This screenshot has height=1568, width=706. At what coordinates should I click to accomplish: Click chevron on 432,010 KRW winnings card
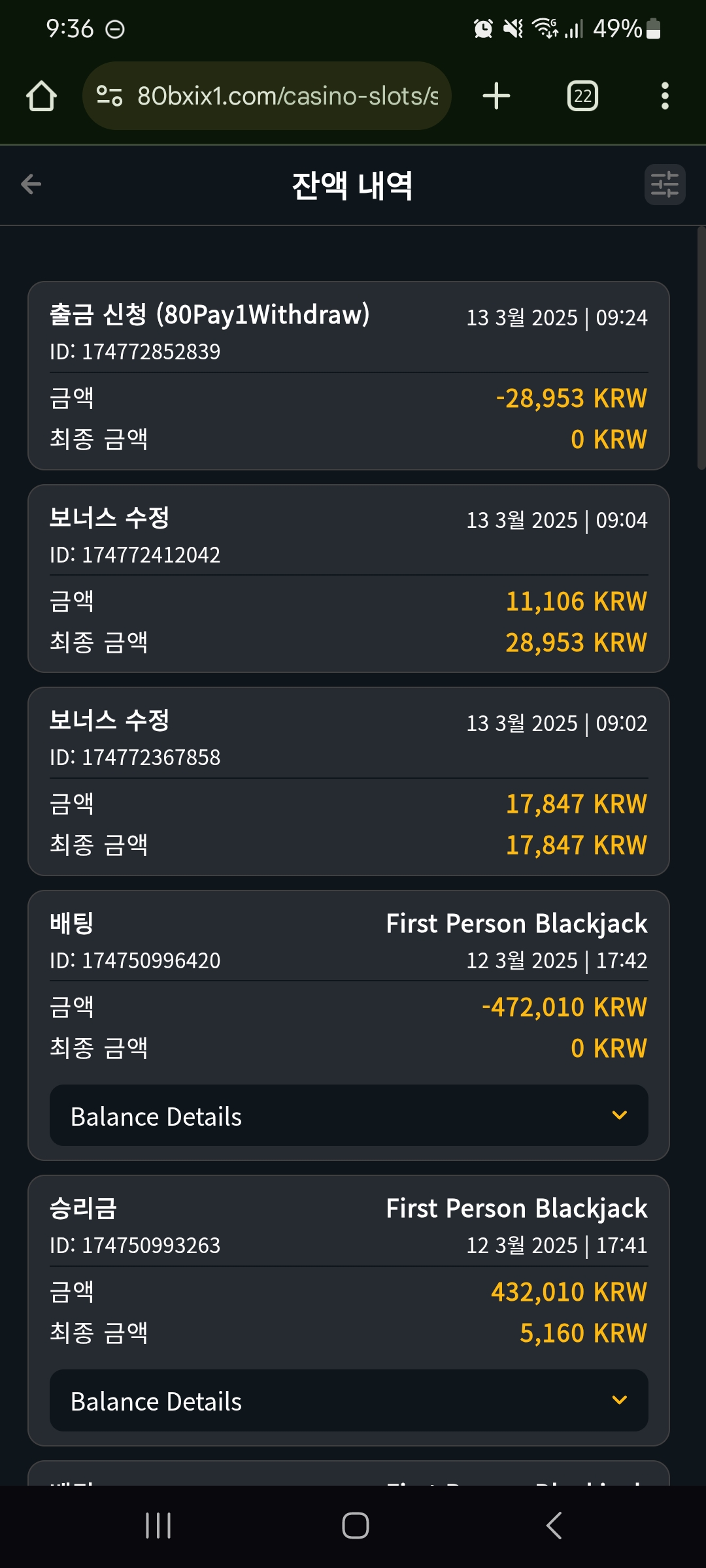coord(619,1400)
